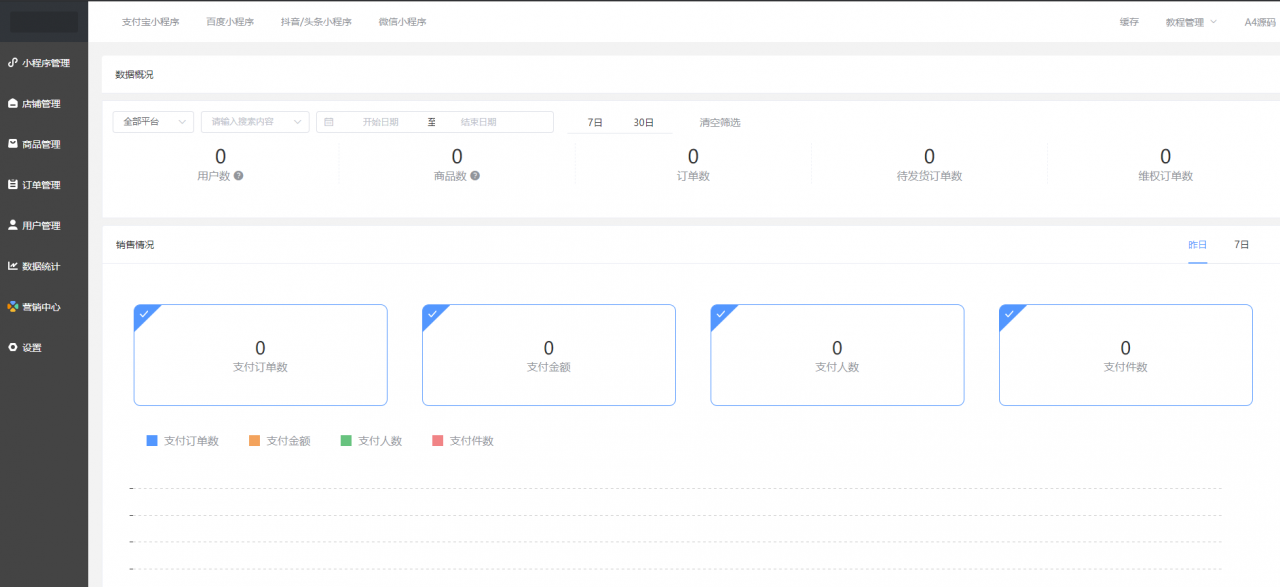Click the help icon beside 商品数
Image resolution: width=1280 pixels, height=587 pixels.
(x=475, y=176)
